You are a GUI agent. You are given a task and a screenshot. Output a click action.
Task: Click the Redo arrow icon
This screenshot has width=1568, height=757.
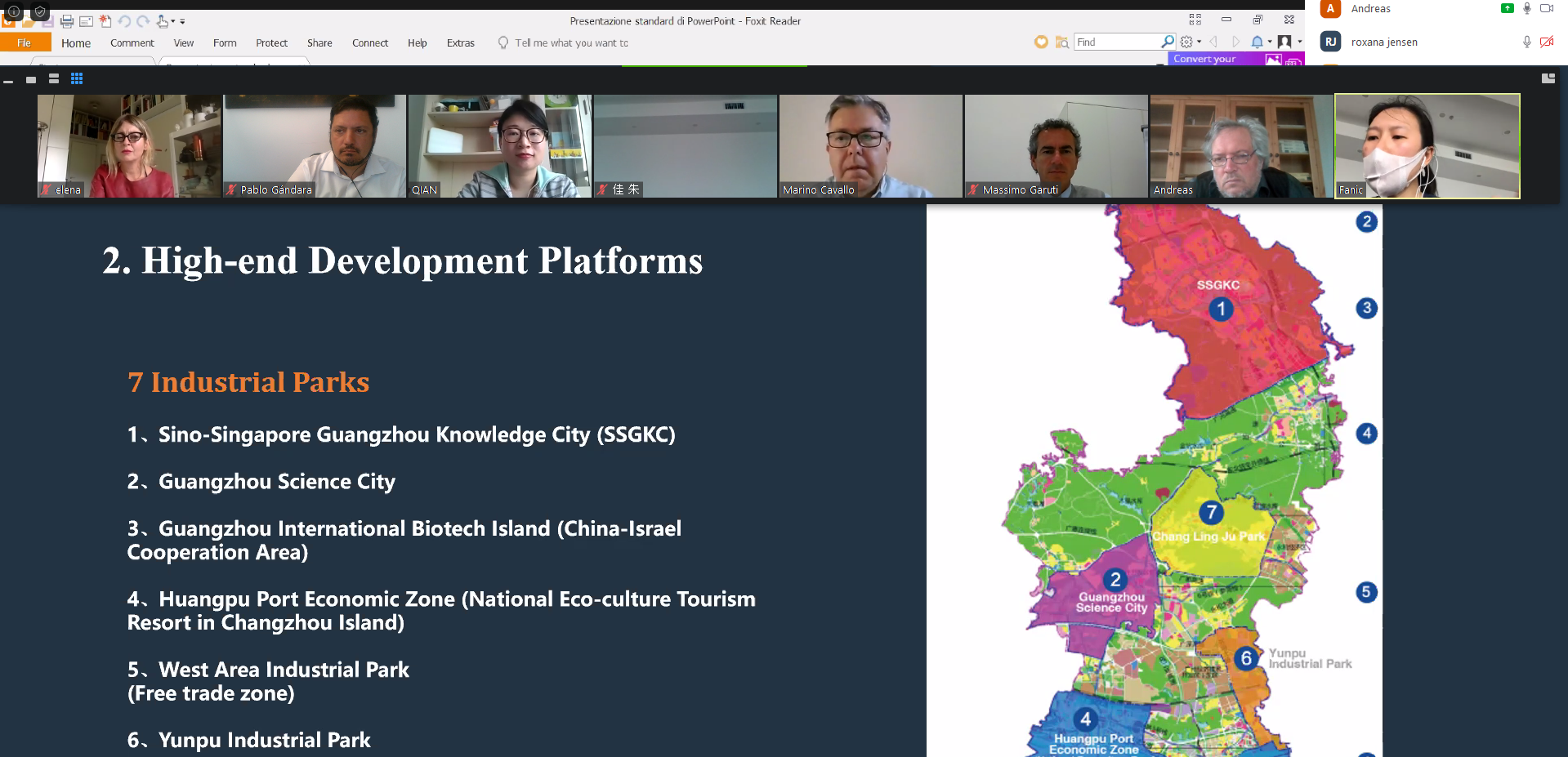143,21
